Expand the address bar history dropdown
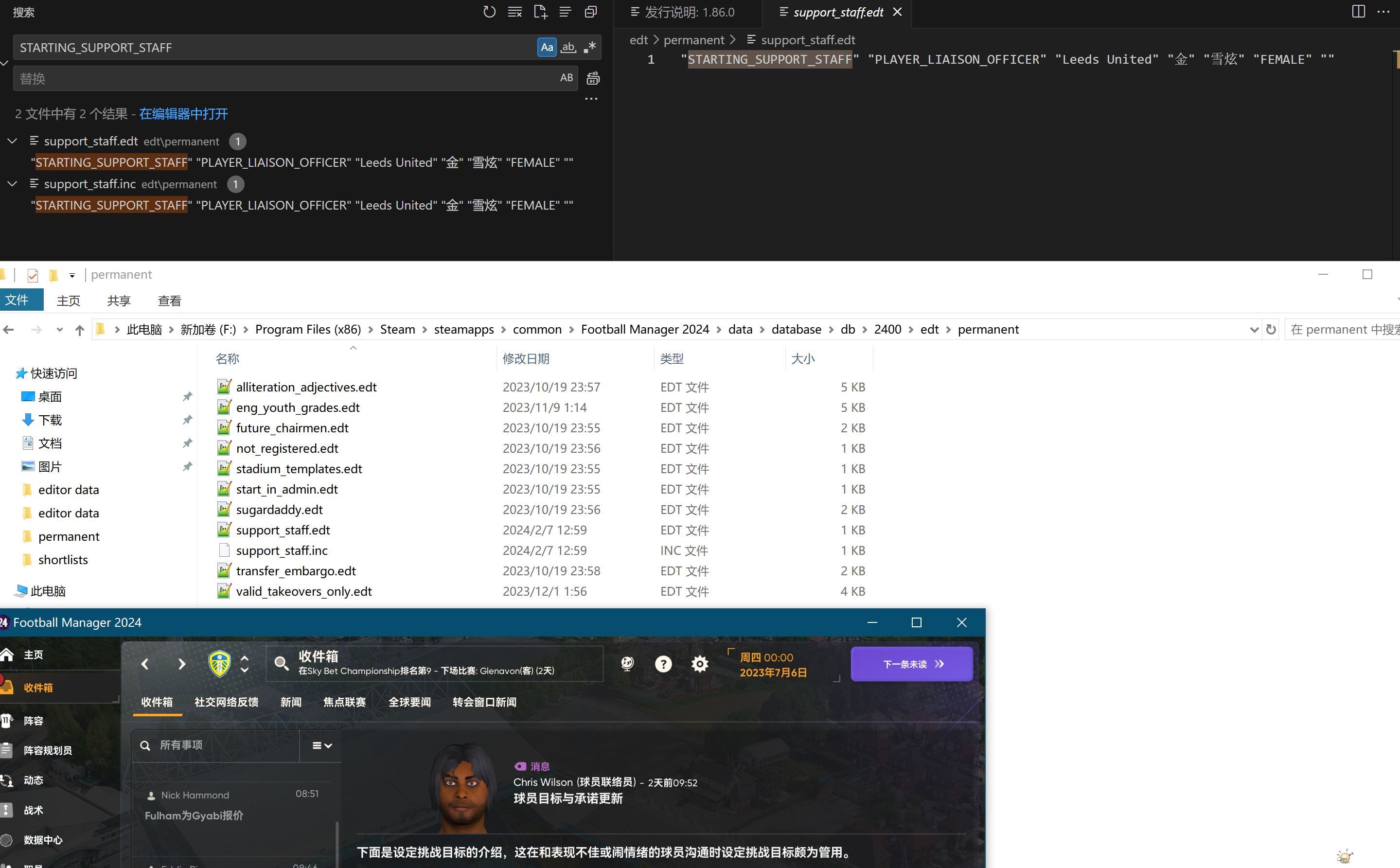Viewport: 1400px width, 868px height. (1254, 330)
